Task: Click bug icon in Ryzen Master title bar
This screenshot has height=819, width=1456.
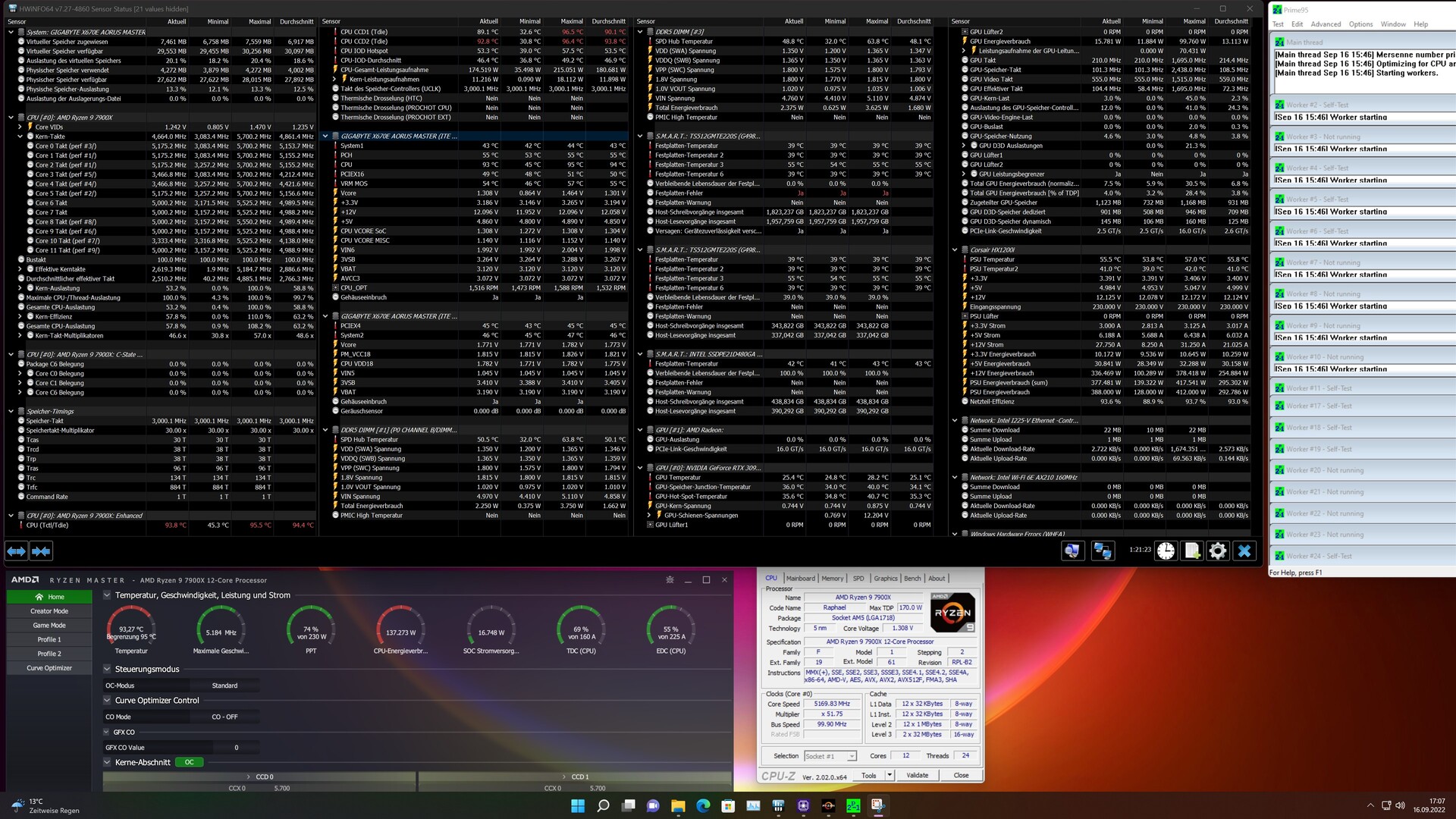Action: click(670, 580)
